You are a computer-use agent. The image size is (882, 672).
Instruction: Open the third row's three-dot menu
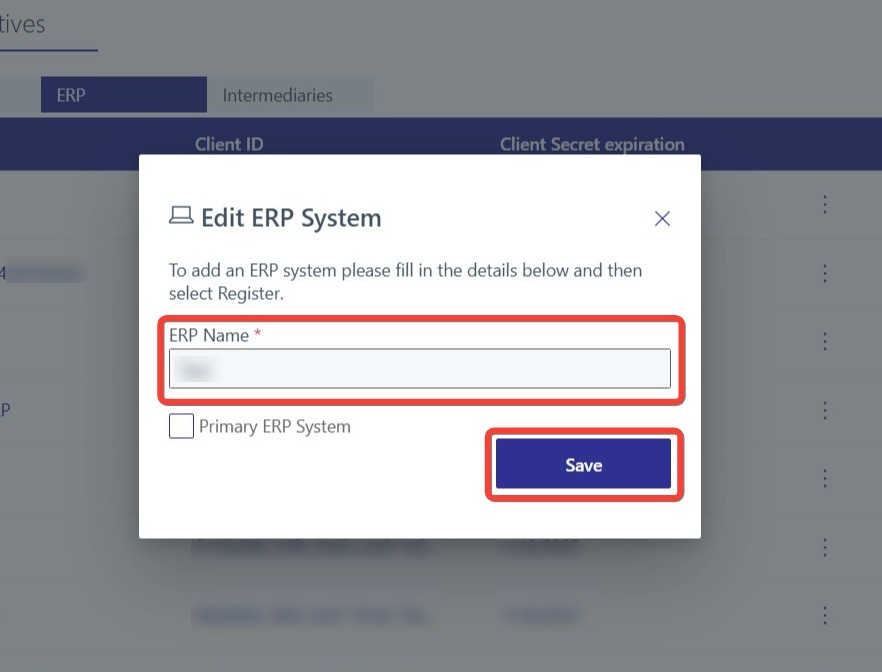[825, 341]
